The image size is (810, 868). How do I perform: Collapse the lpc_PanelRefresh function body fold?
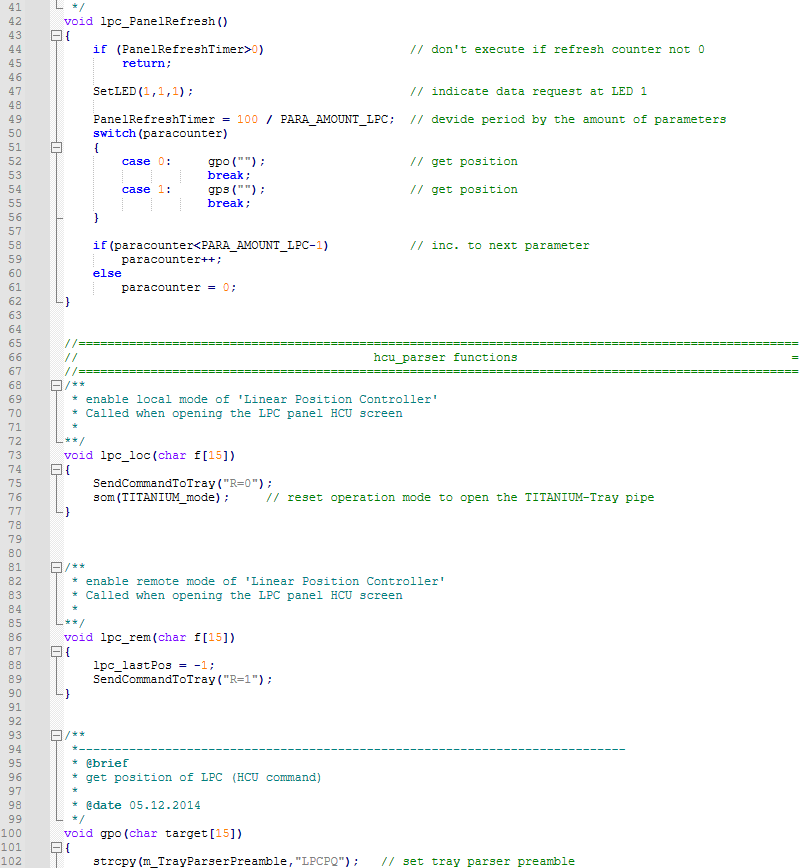click(x=56, y=35)
